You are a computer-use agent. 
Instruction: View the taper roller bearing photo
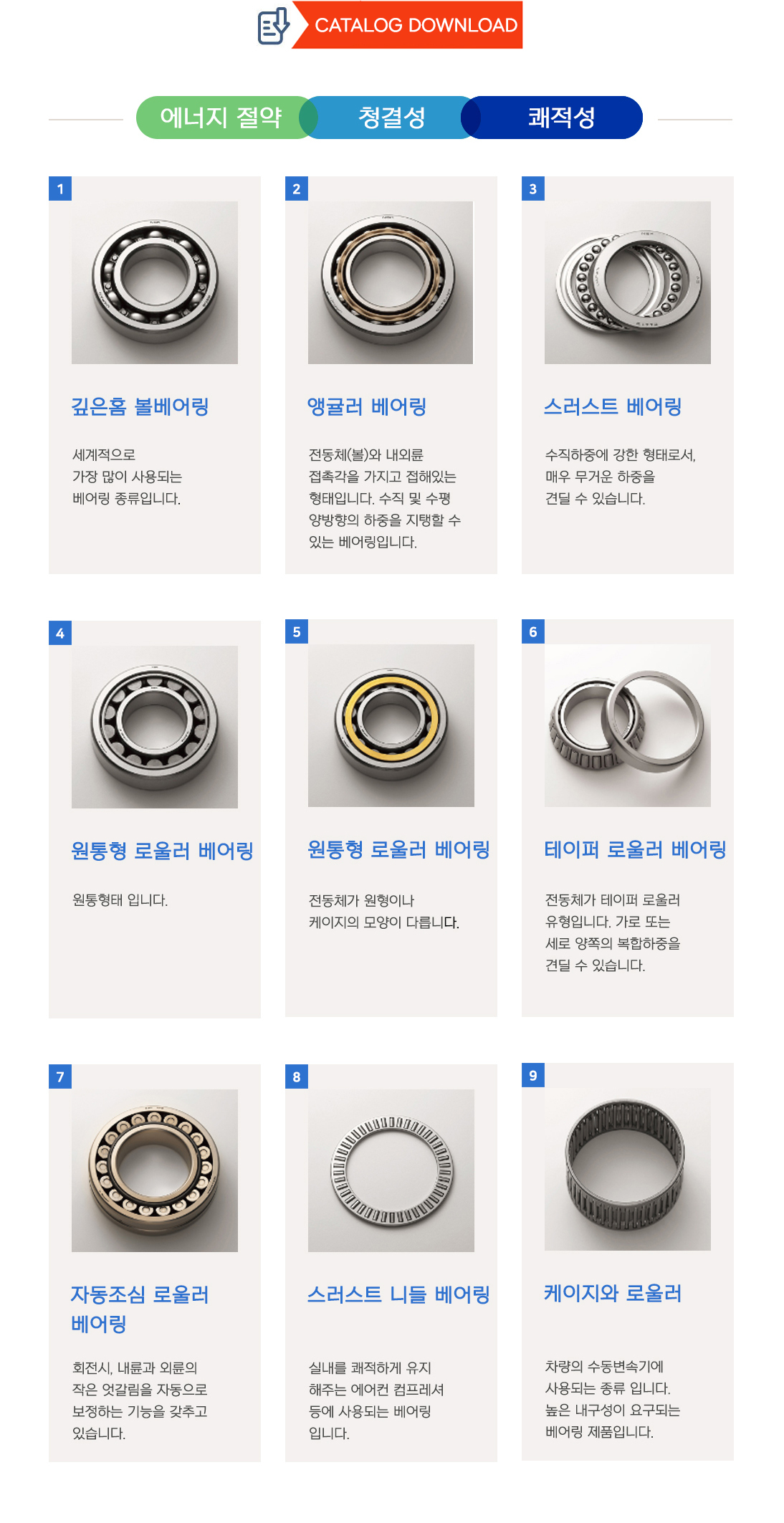tap(628, 725)
